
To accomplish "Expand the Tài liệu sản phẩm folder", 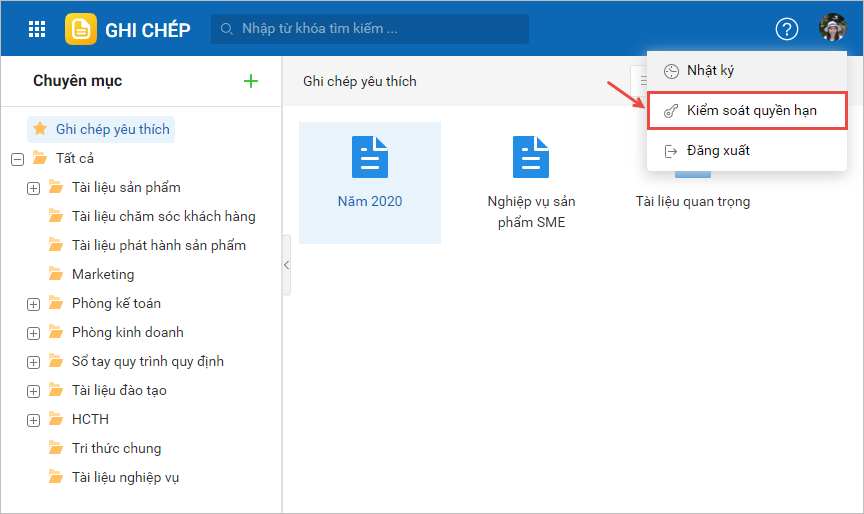I will point(33,188).
